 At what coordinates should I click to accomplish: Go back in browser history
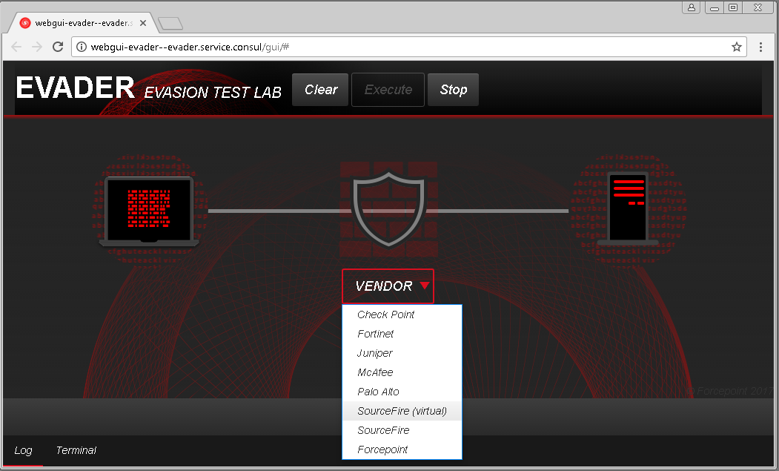(x=16, y=47)
